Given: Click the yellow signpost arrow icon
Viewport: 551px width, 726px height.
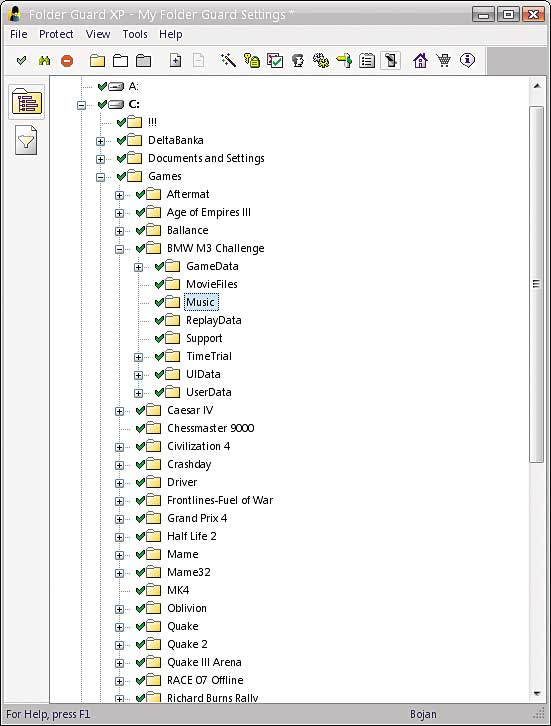Looking at the screenshot, I should (344, 61).
